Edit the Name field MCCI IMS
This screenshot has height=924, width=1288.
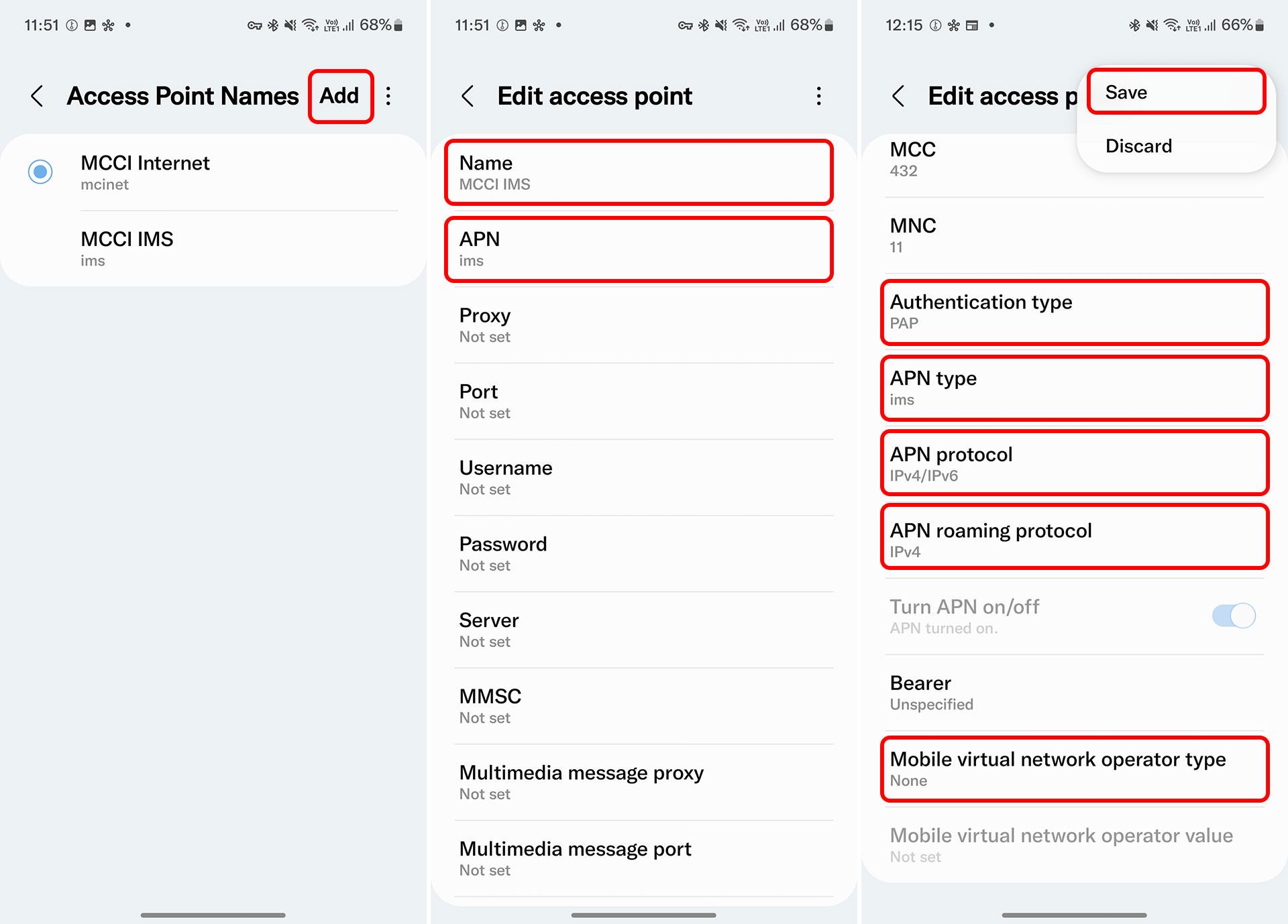[x=638, y=173]
